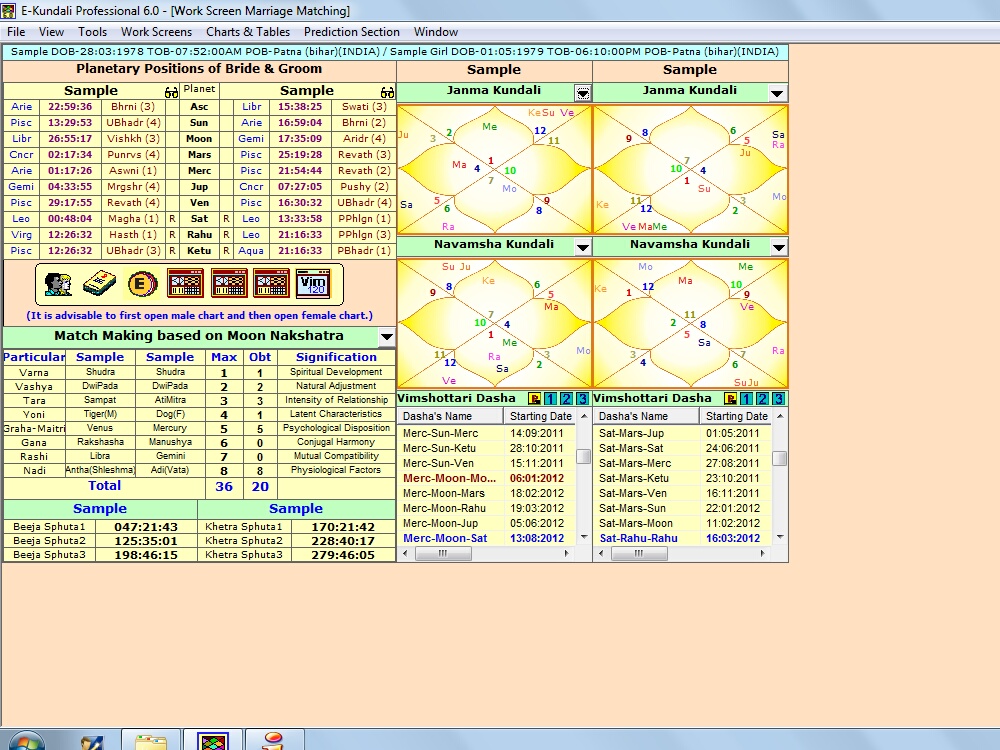Select the Sat-Rahu-Rahu dasha row
This screenshot has width=1000, height=750.
tap(682, 538)
